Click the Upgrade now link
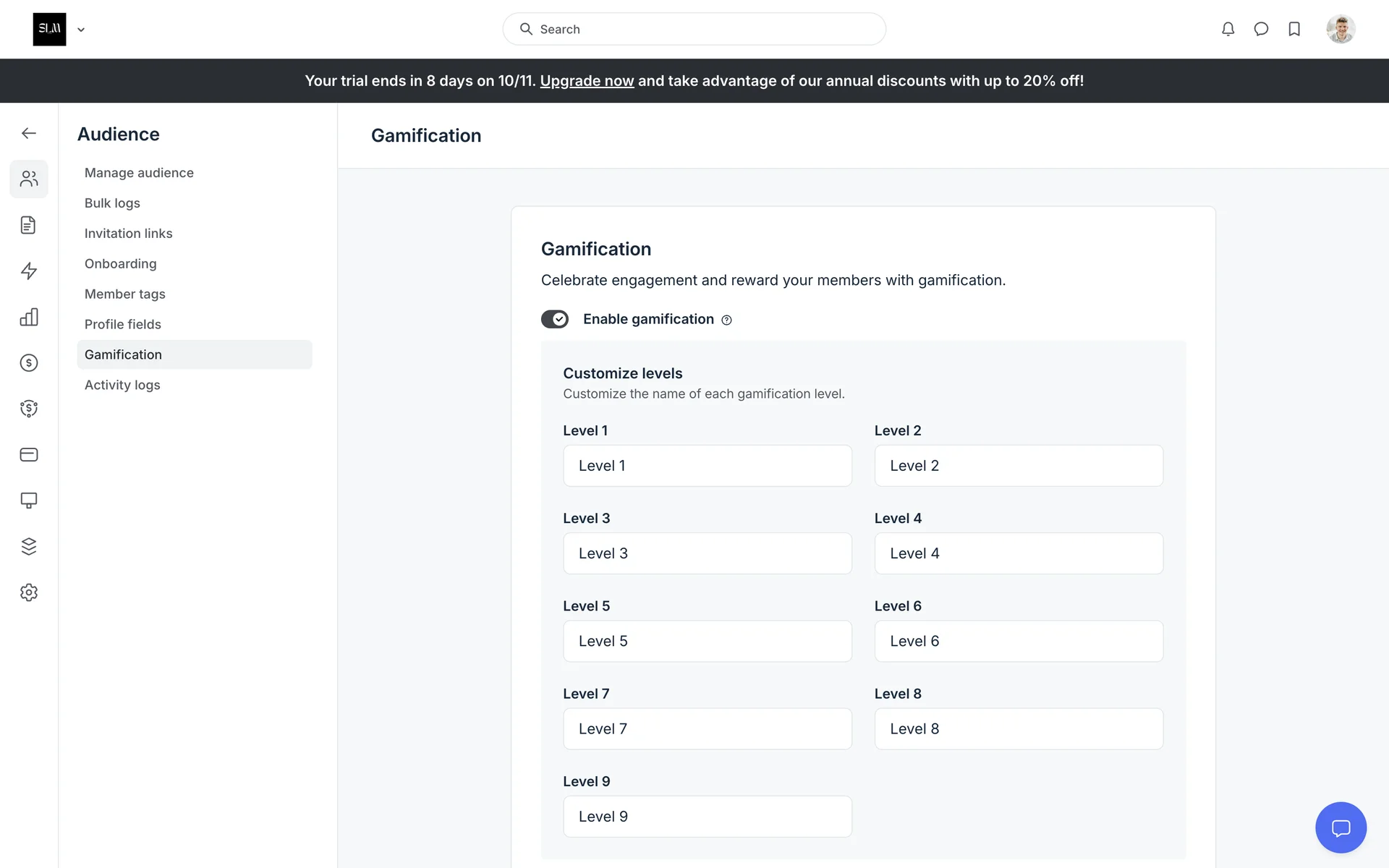 pyautogui.click(x=587, y=81)
